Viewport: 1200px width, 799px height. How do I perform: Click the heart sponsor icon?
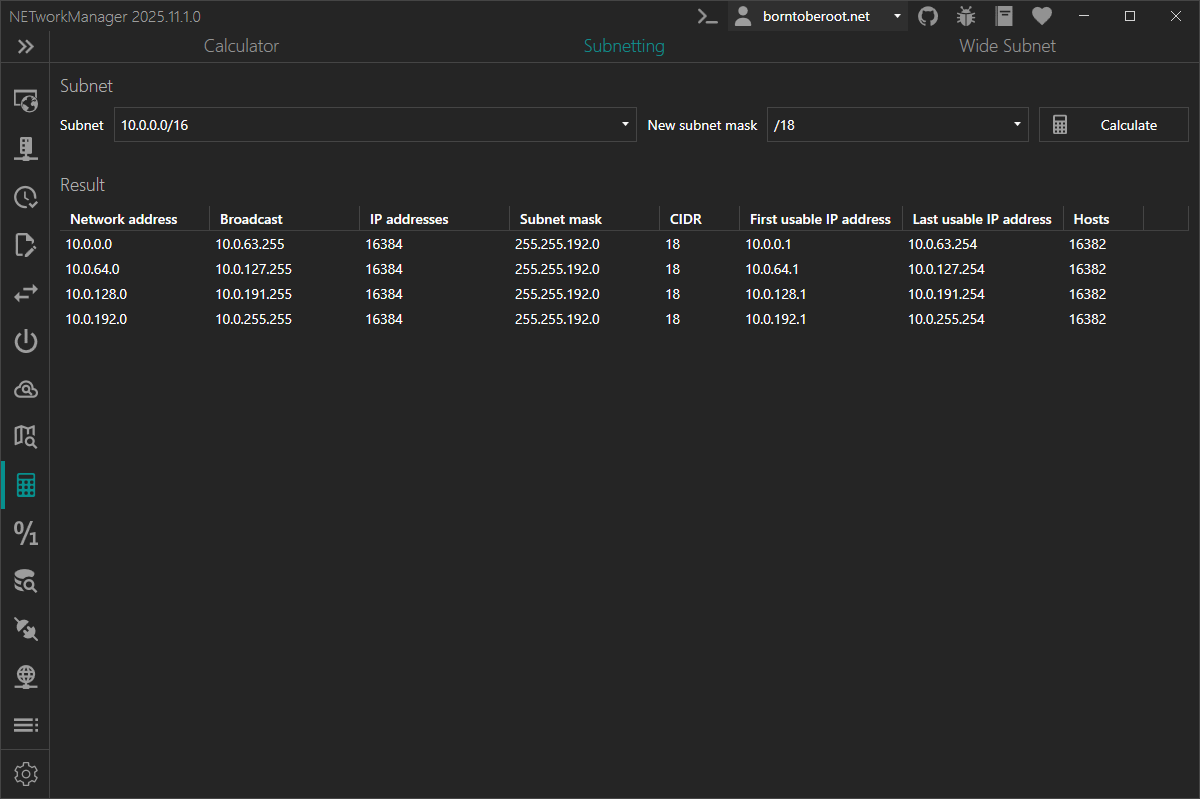coord(1041,16)
